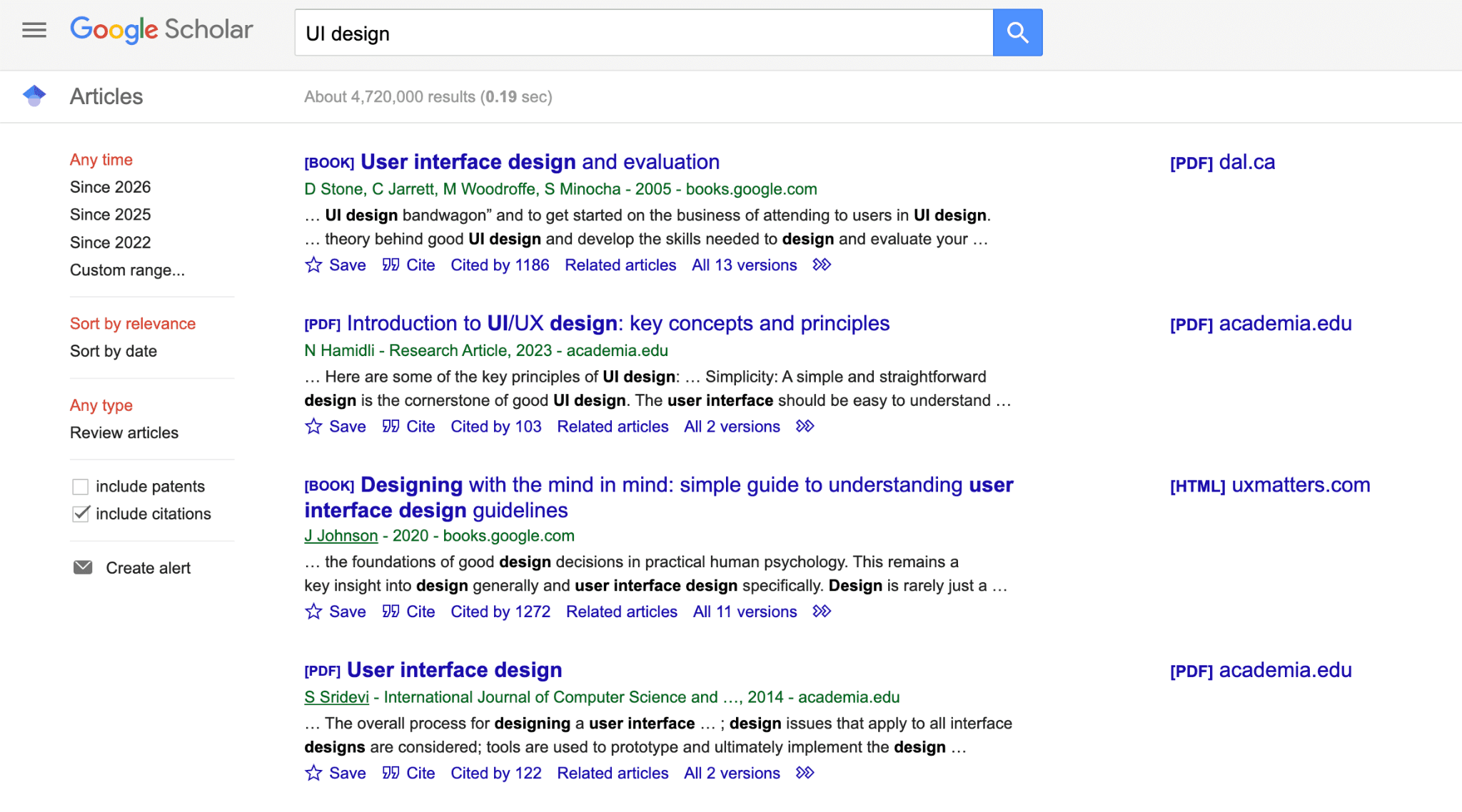
Task: Click the Google Scholar logo
Action: pos(161,30)
